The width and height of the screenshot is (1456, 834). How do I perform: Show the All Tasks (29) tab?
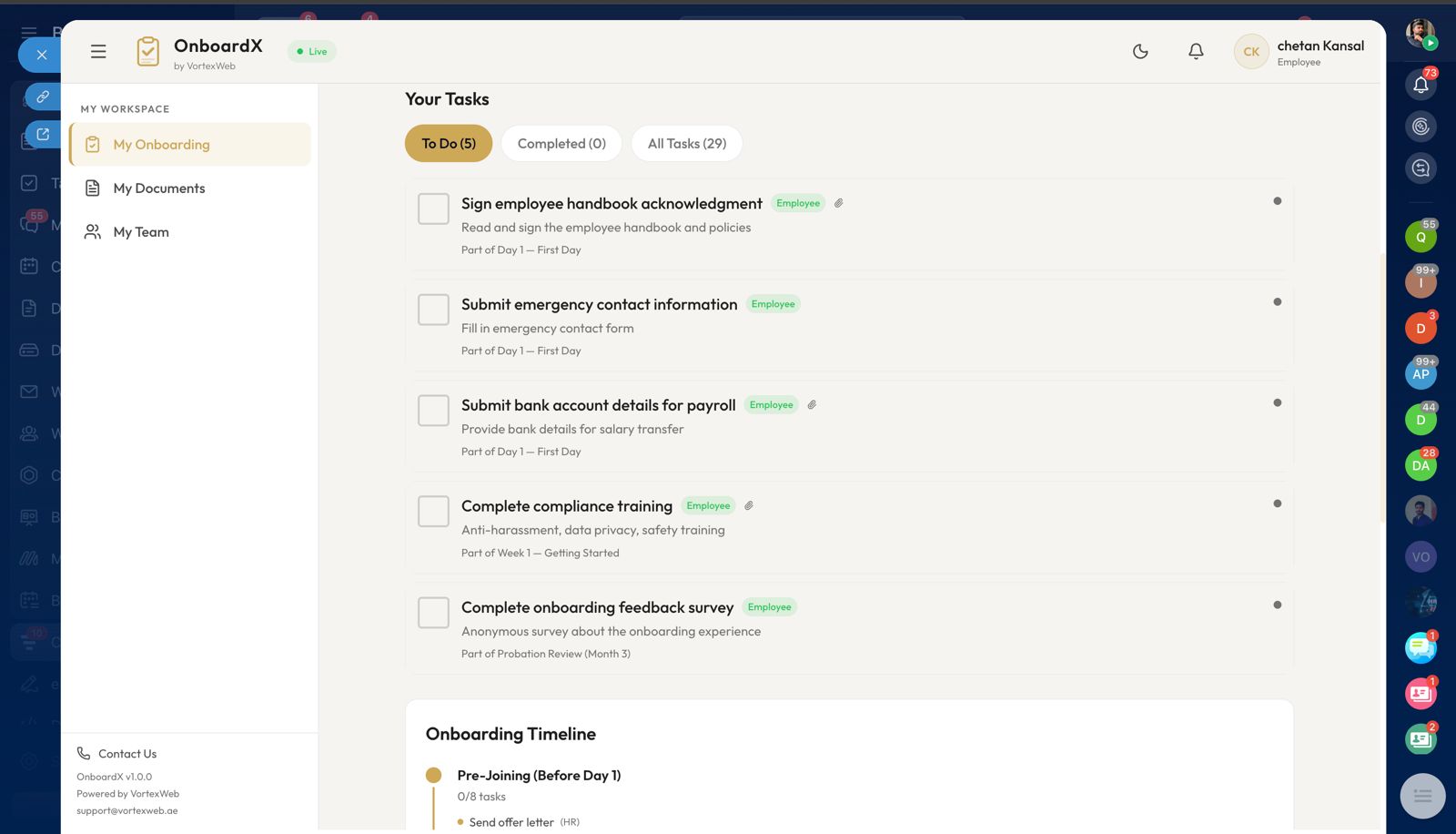coord(687,144)
